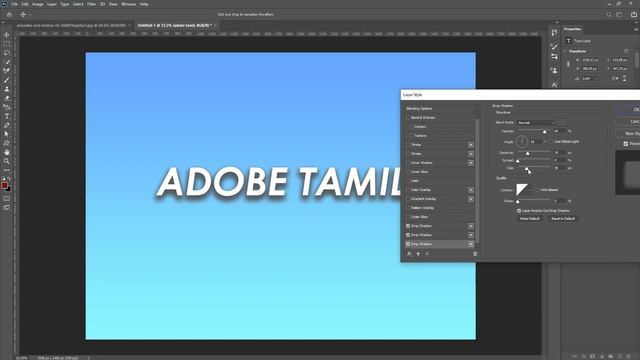The width and height of the screenshot is (640, 360).
Task: Flip horizontal icon in Properties panel
Action: point(615,78)
